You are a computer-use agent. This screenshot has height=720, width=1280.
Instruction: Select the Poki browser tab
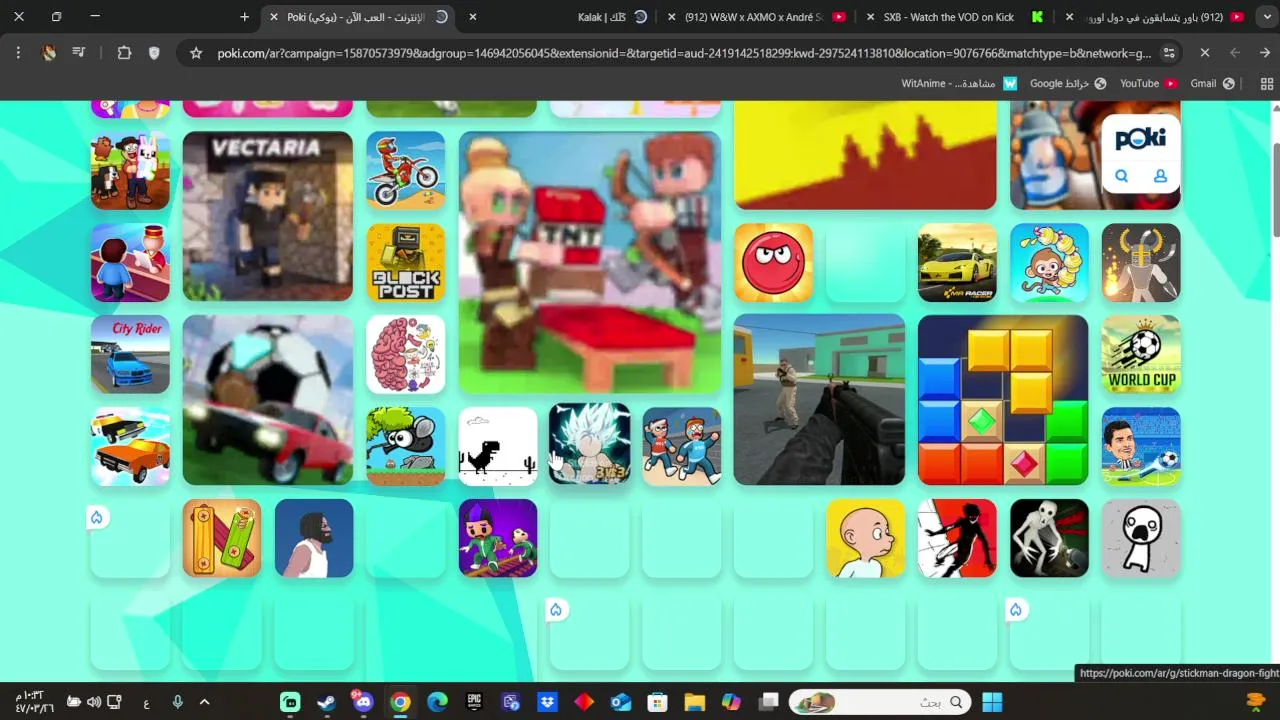click(x=360, y=17)
